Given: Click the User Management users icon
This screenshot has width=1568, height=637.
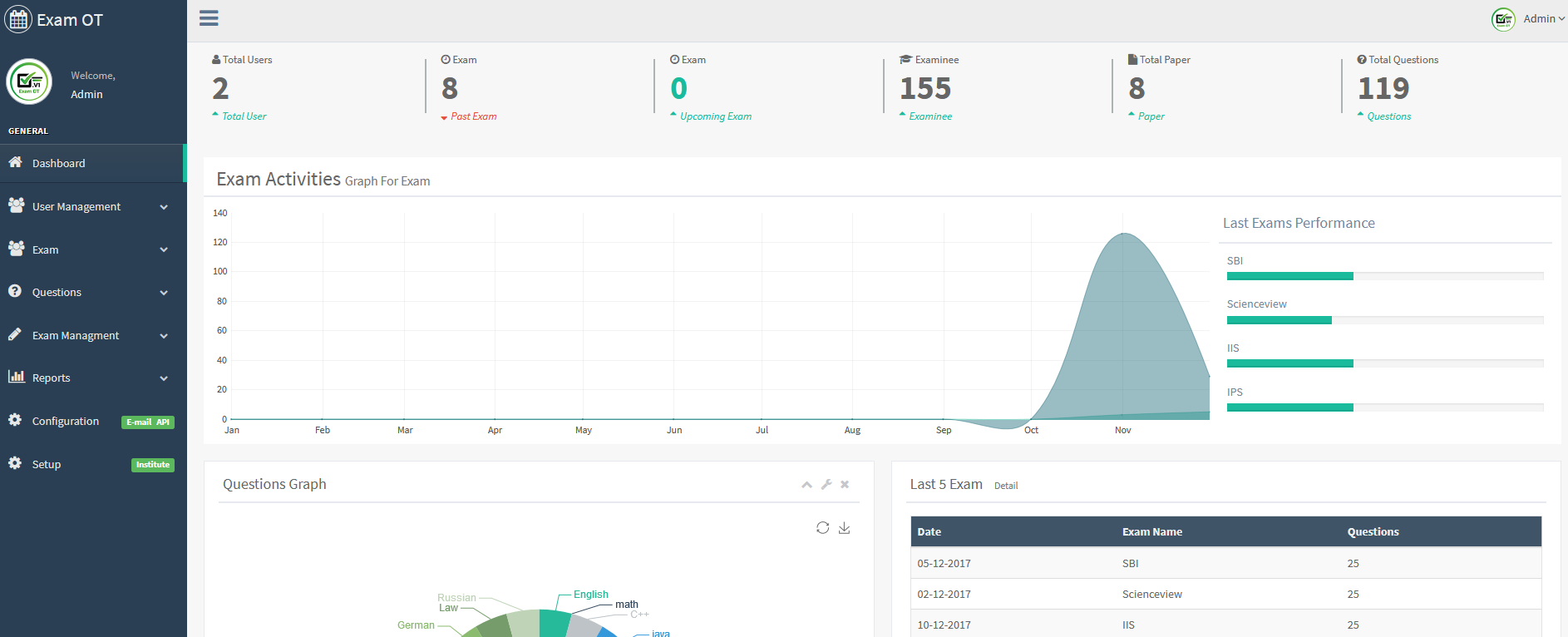Looking at the screenshot, I should 16,205.
